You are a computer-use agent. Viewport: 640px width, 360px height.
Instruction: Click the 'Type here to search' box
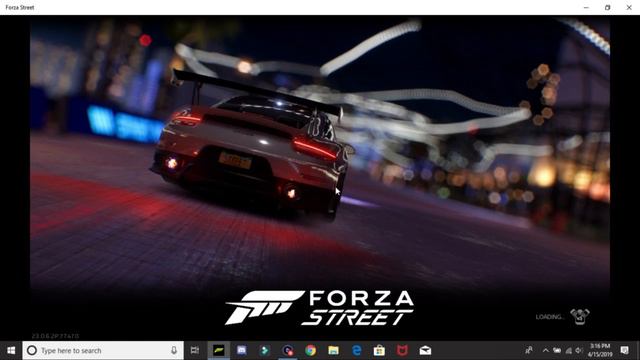(103, 350)
